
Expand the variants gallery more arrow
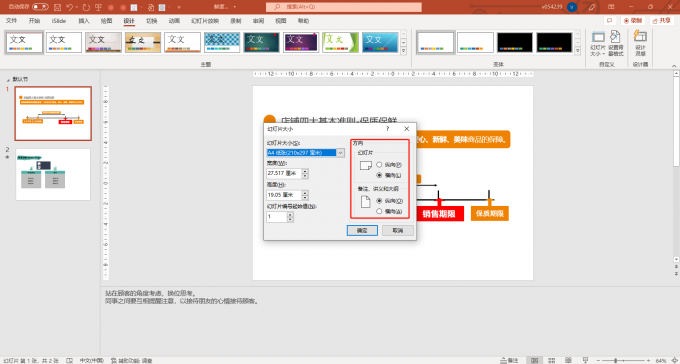tap(577, 51)
